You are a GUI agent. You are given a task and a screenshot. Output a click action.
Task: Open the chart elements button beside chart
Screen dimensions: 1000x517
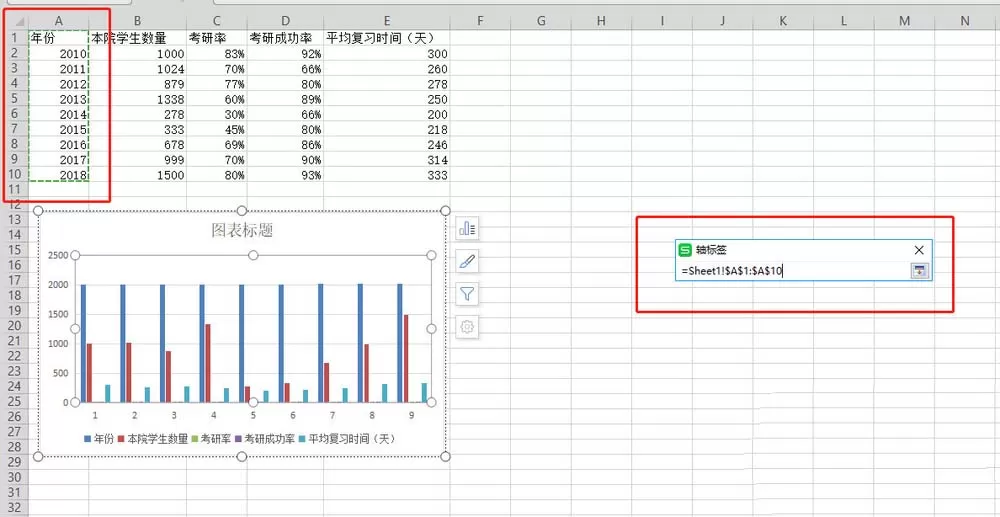click(x=467, y=228)
